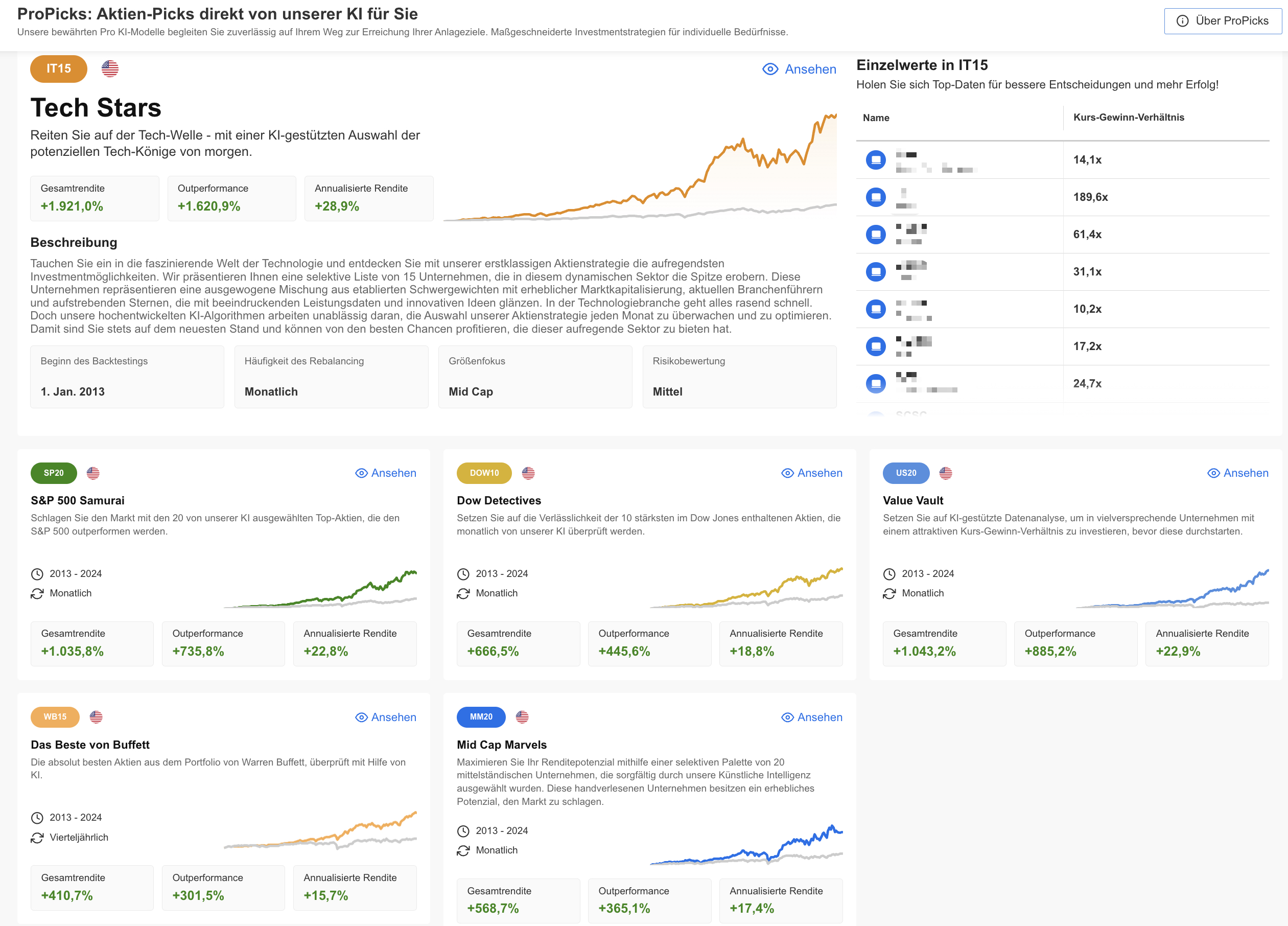Click the WB15 badge

(x=55, y=716)
